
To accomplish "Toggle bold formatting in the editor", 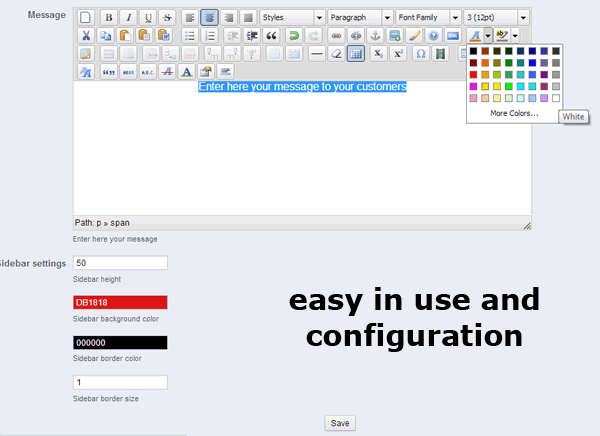I will [108, 18].
